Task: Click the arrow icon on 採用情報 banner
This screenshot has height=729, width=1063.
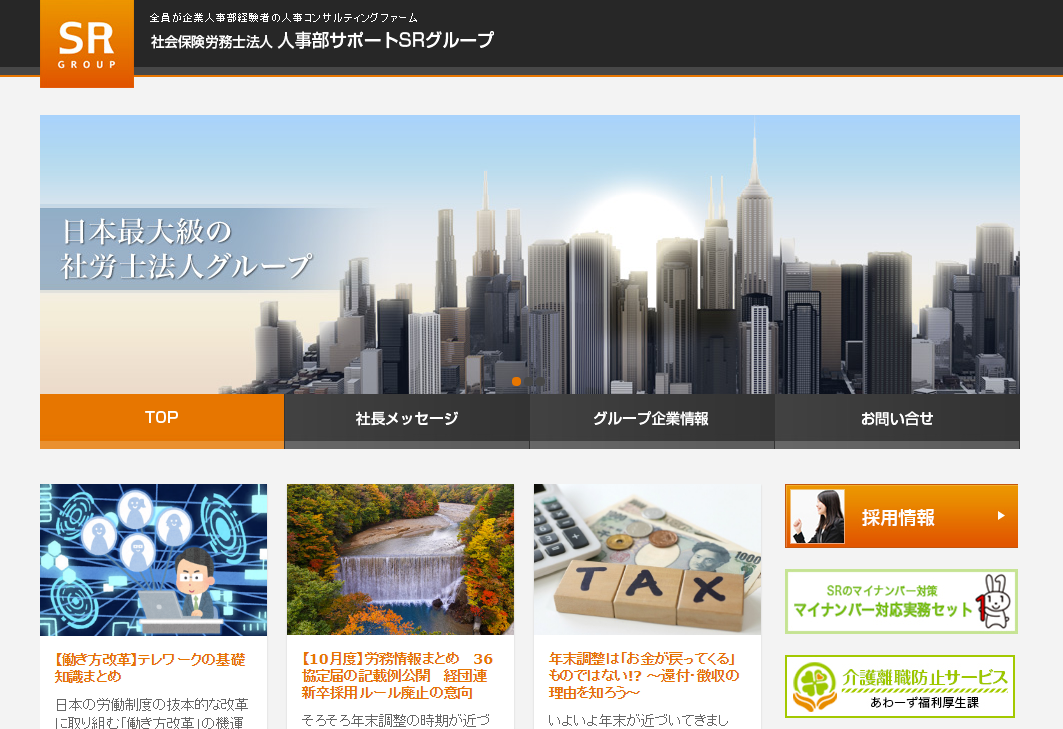Action: pos(1001,516)
